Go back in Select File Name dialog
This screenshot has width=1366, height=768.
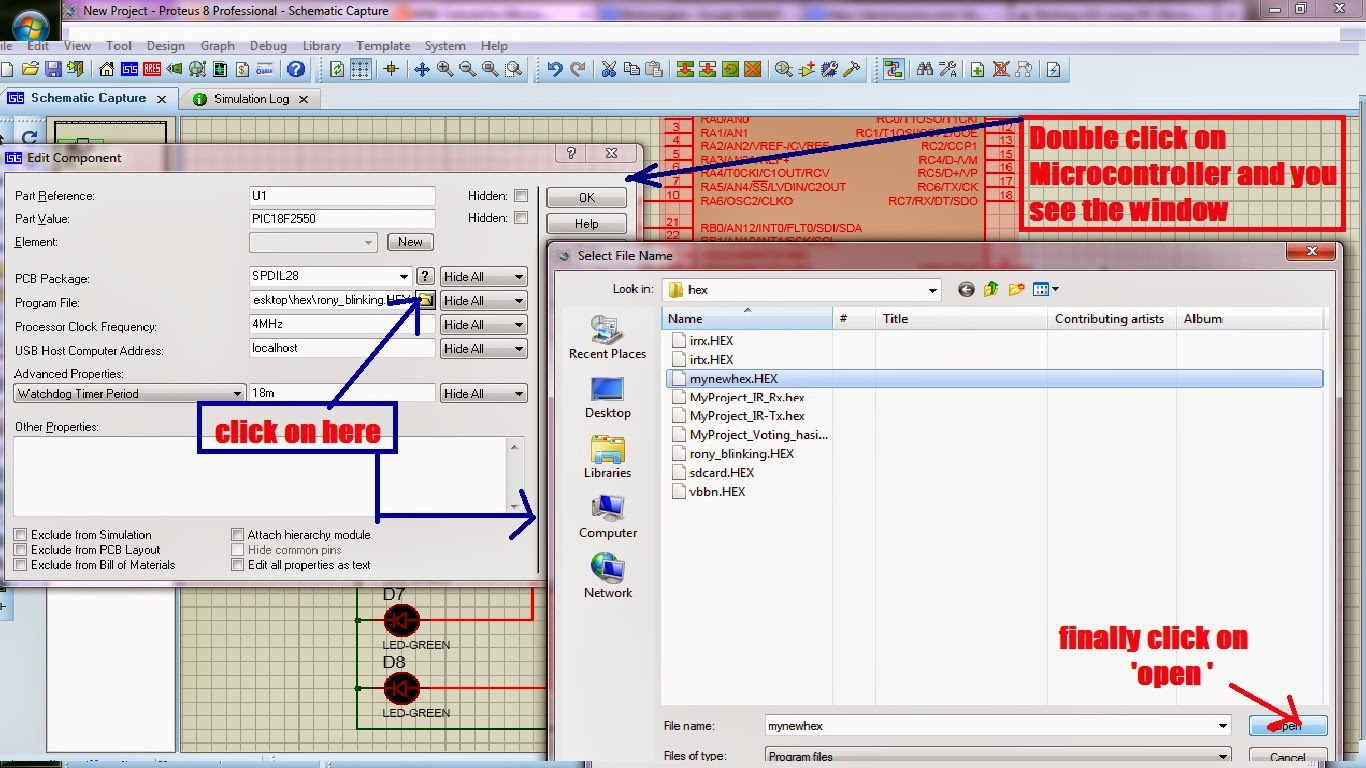pyautogui.click(x=966, y=289)
